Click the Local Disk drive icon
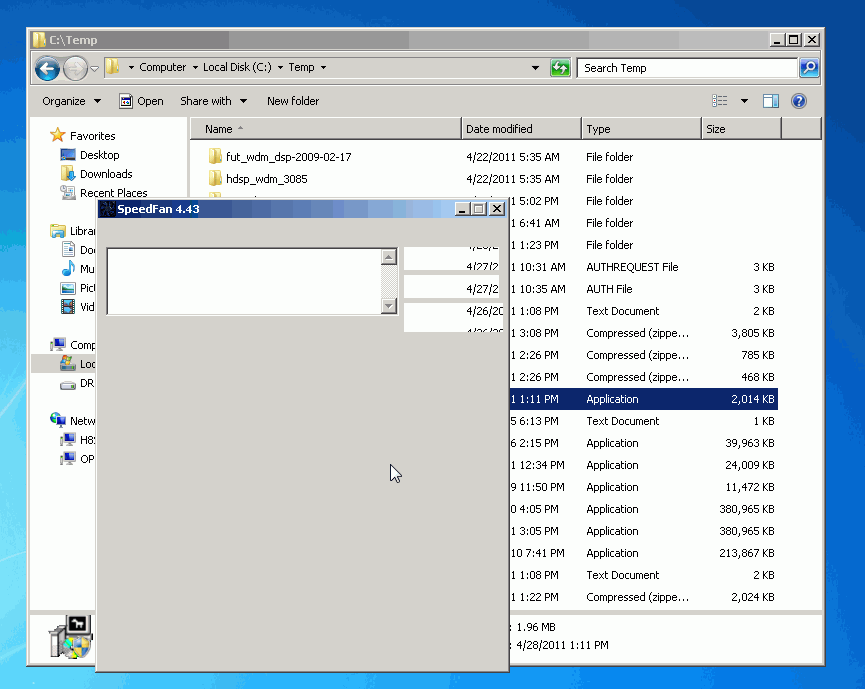 coord(68,364)
